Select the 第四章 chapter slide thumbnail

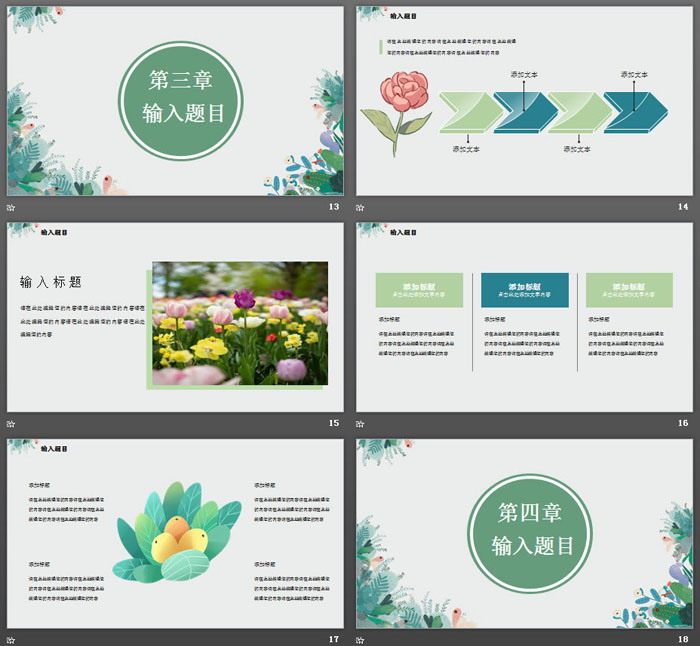tap(525, 533)
